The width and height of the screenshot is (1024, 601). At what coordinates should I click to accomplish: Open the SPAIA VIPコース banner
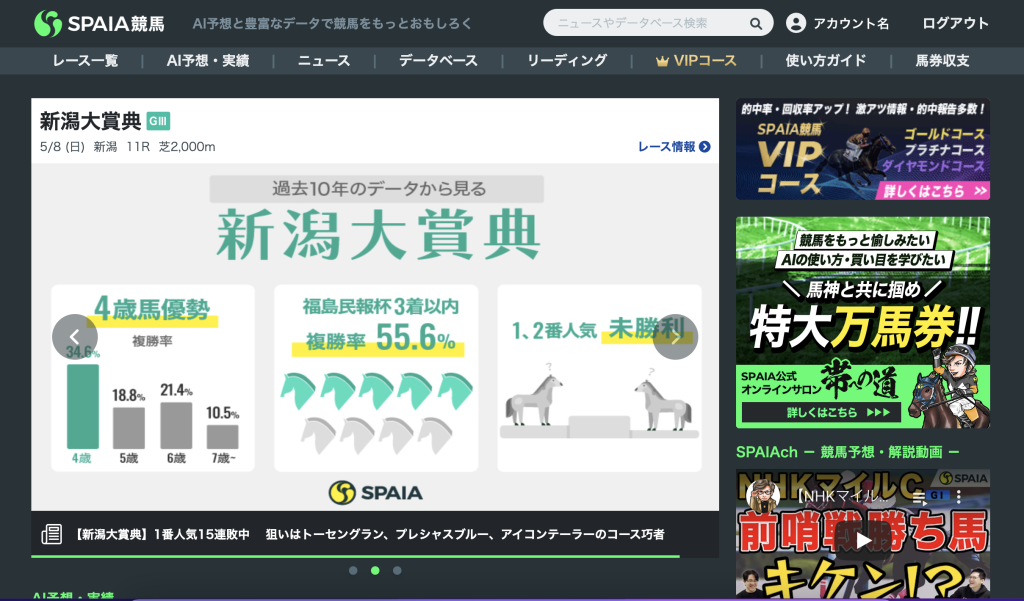863,149
